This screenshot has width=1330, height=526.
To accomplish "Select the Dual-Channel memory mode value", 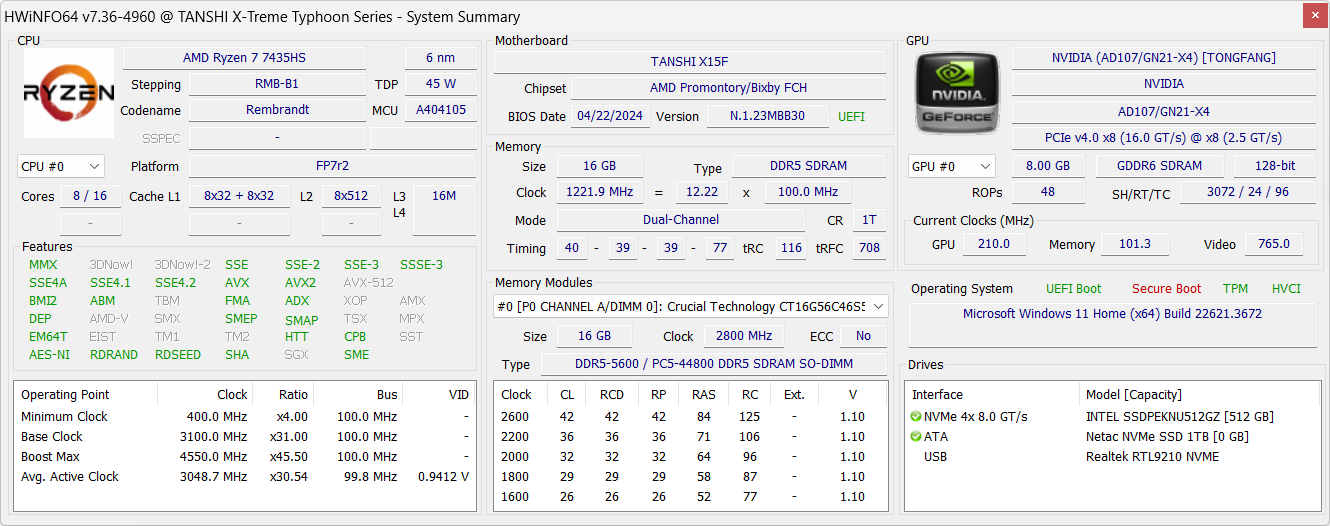I will coord(681,220).
